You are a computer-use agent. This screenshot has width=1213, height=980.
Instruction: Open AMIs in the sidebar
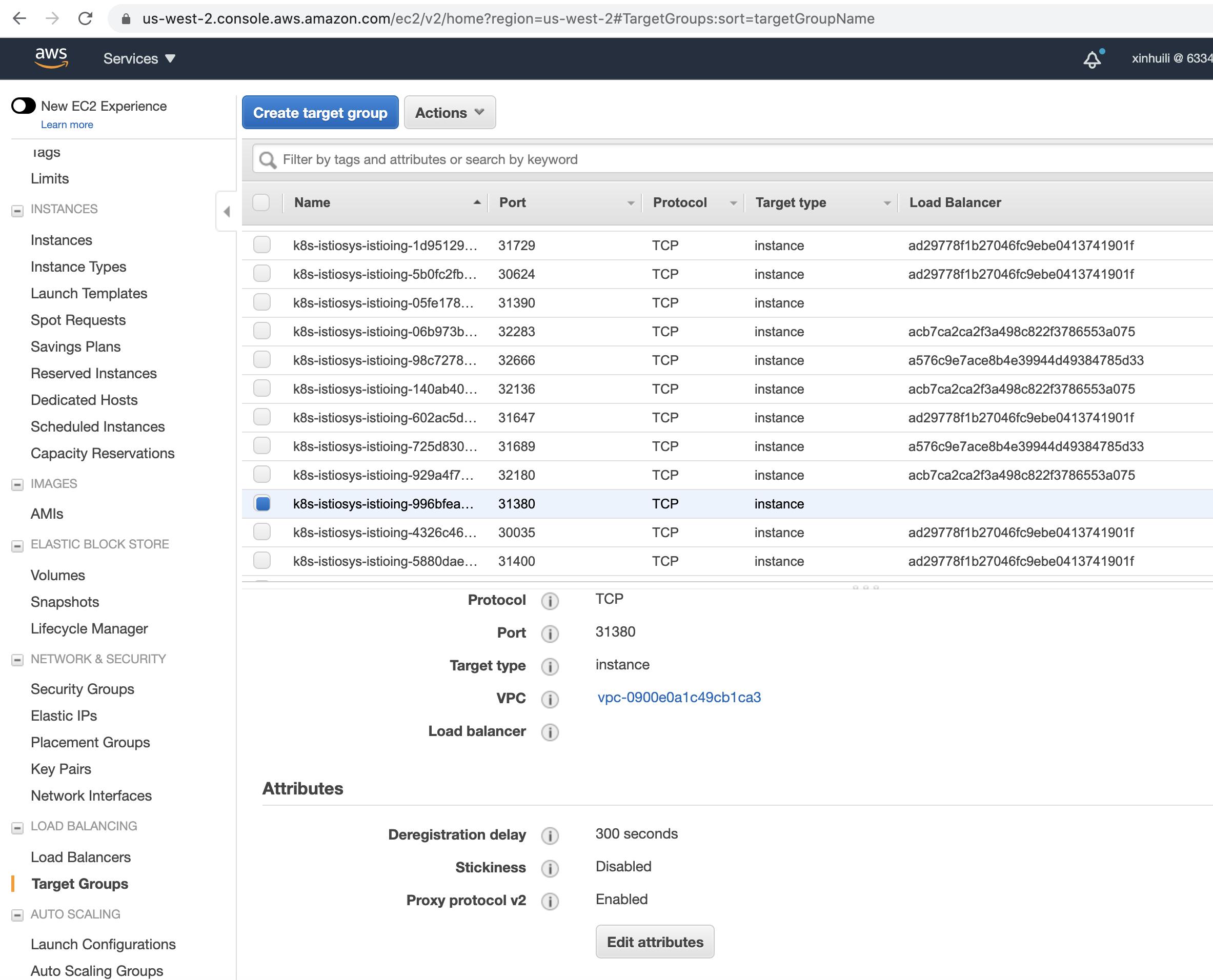tap(47, 514)
